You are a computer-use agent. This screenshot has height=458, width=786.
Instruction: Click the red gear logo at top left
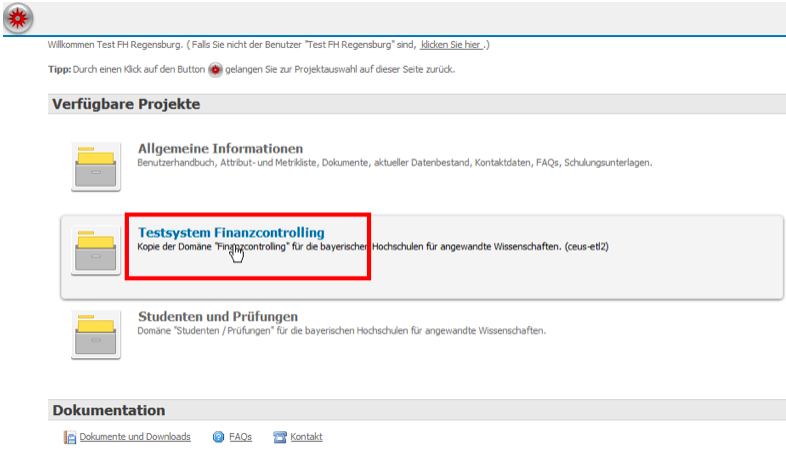click(x=19, y=17)
